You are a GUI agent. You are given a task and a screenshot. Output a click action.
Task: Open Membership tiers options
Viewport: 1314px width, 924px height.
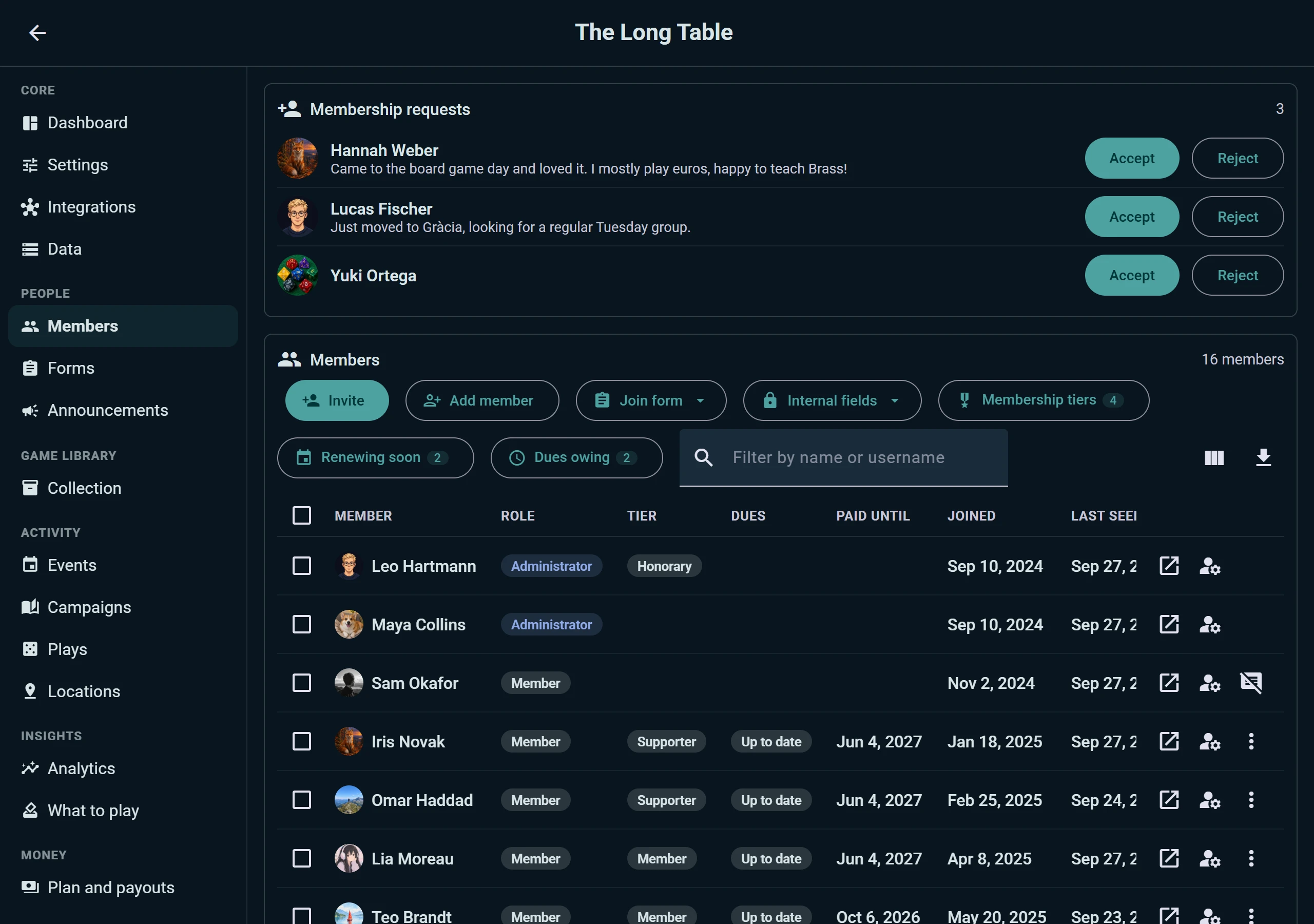1044,400
